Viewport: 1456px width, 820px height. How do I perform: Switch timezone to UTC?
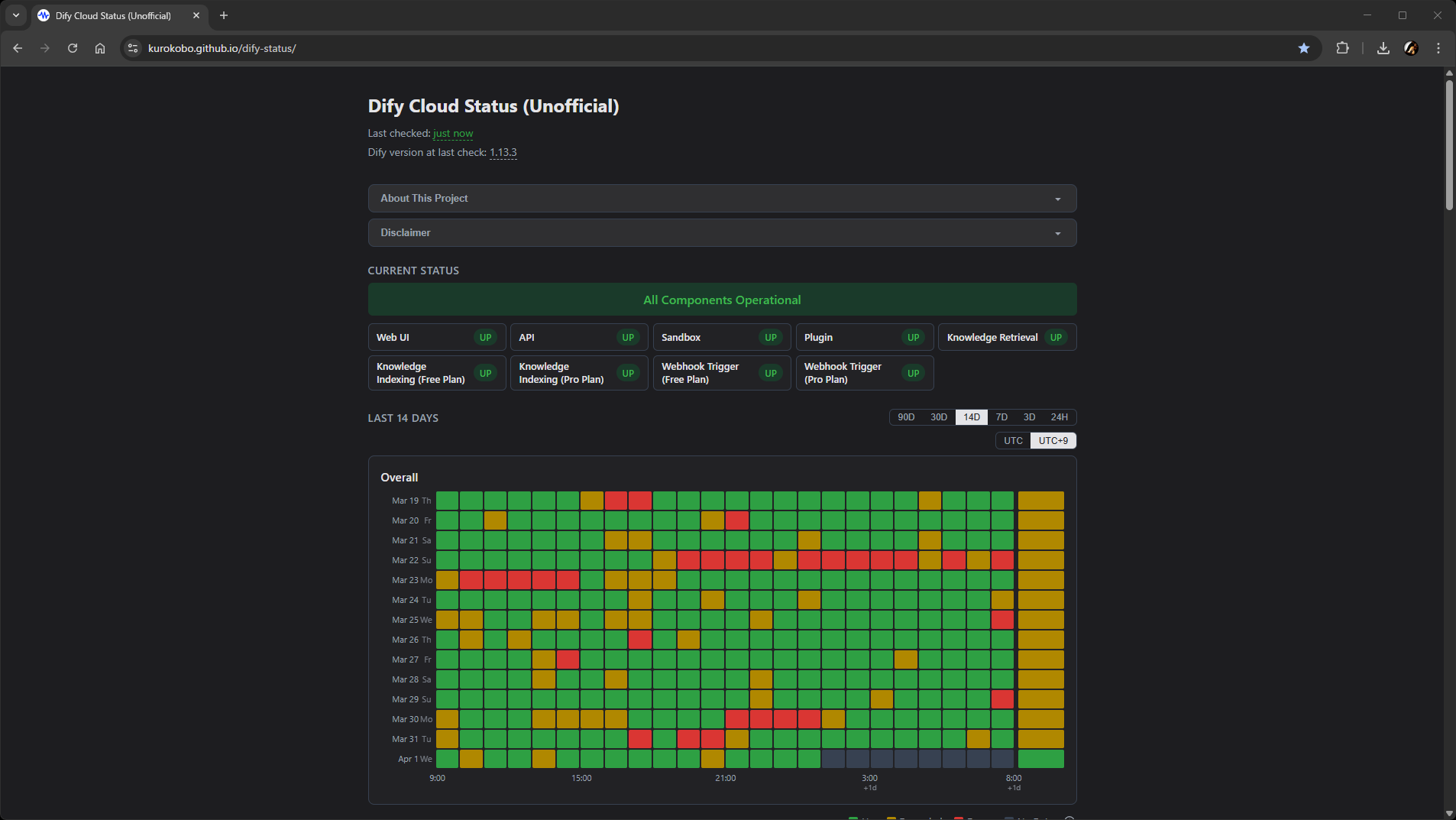pyautogui.click(x=1013, y=441)
